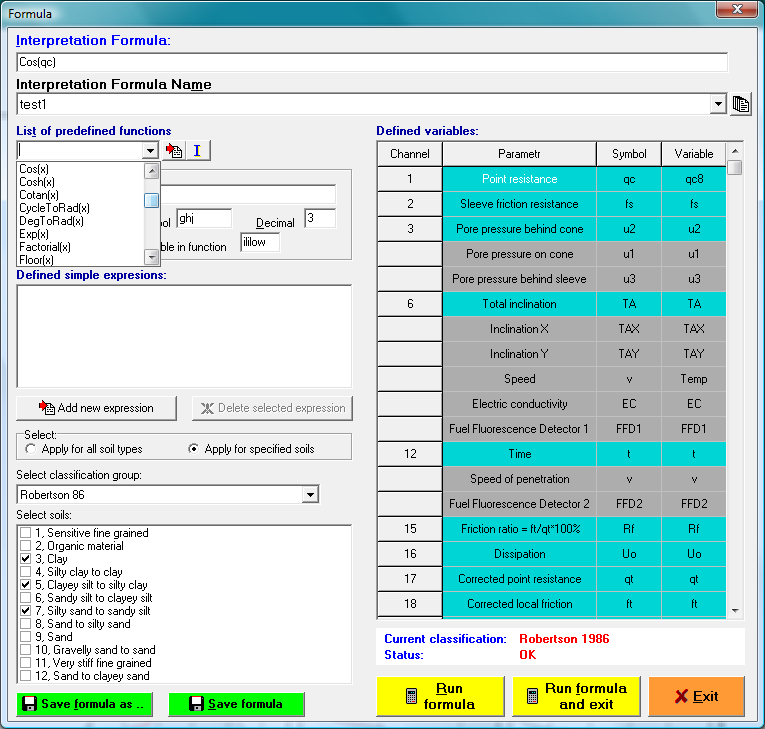765x729 pixels.
Task: Click the yellow Run formula button
Action: [x=440, y=696]
